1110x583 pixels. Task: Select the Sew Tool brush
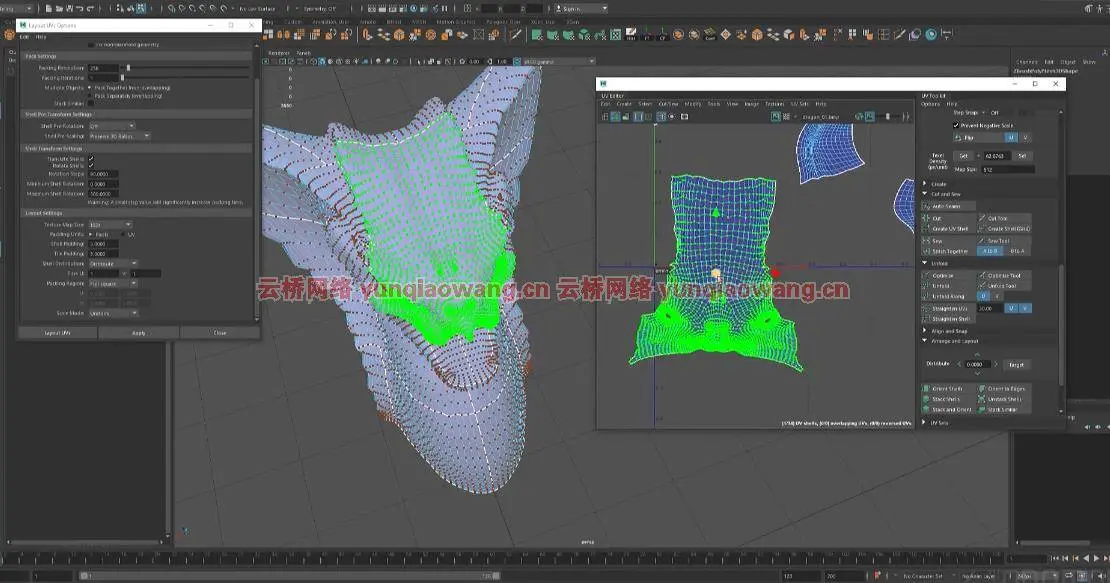click(1004, 241)
